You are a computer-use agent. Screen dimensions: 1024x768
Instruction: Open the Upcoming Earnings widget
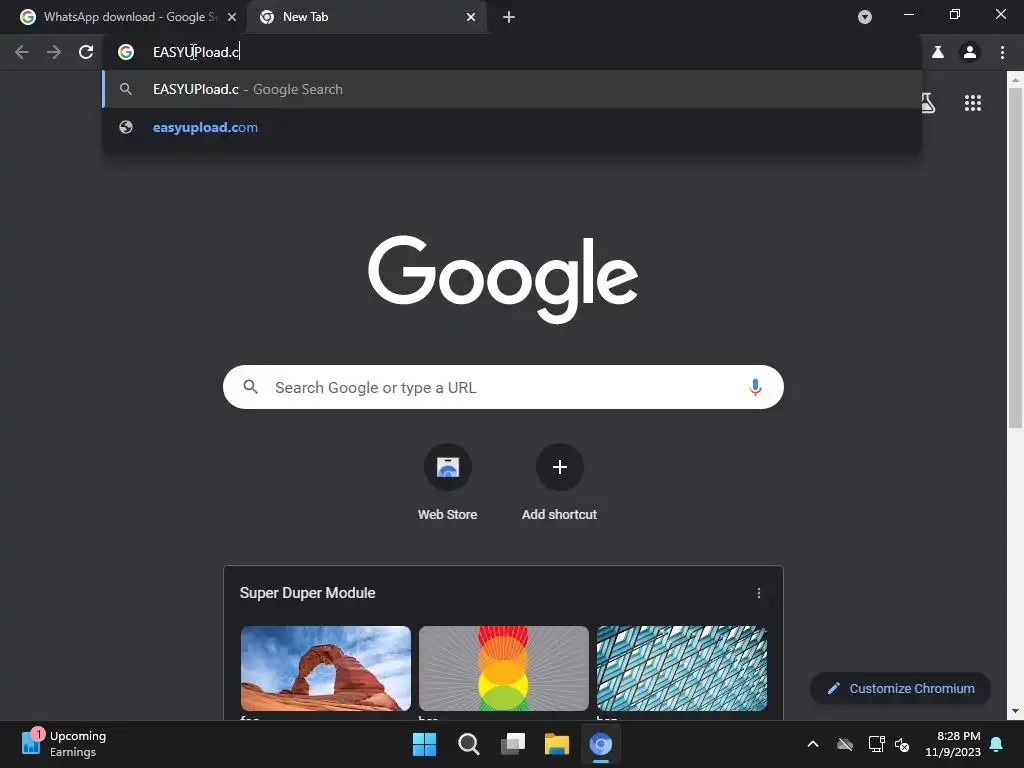tap(64, 744)
